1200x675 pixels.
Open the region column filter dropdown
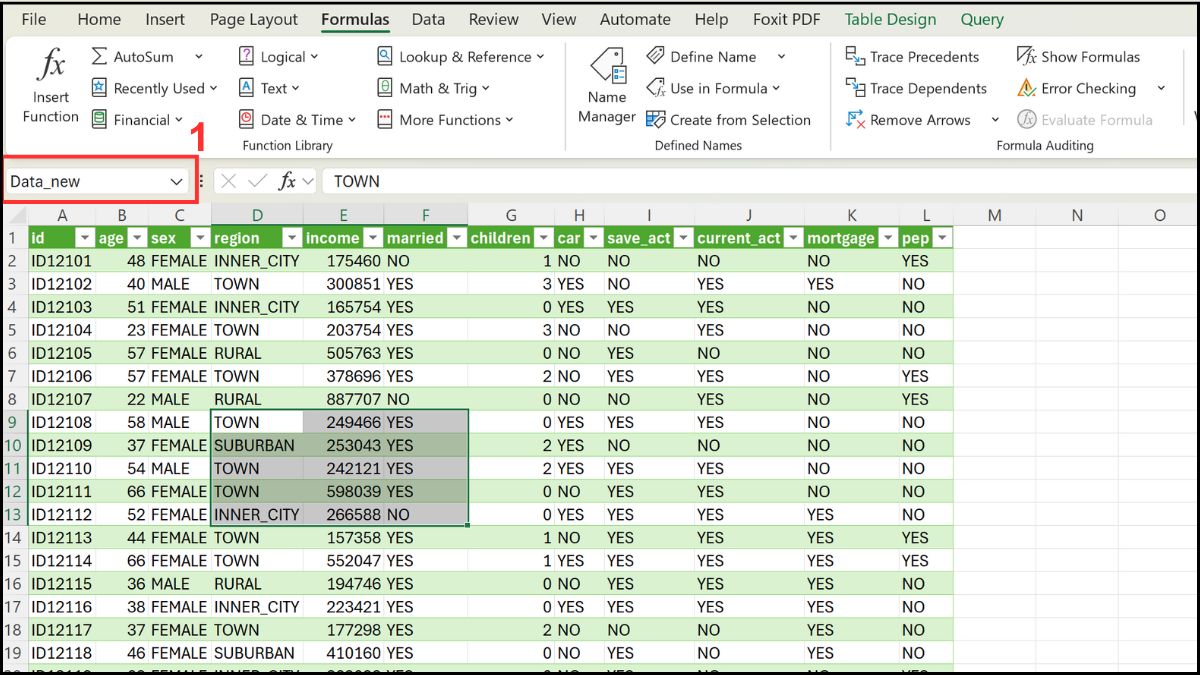pyautogui.click(x=291, y=237)
